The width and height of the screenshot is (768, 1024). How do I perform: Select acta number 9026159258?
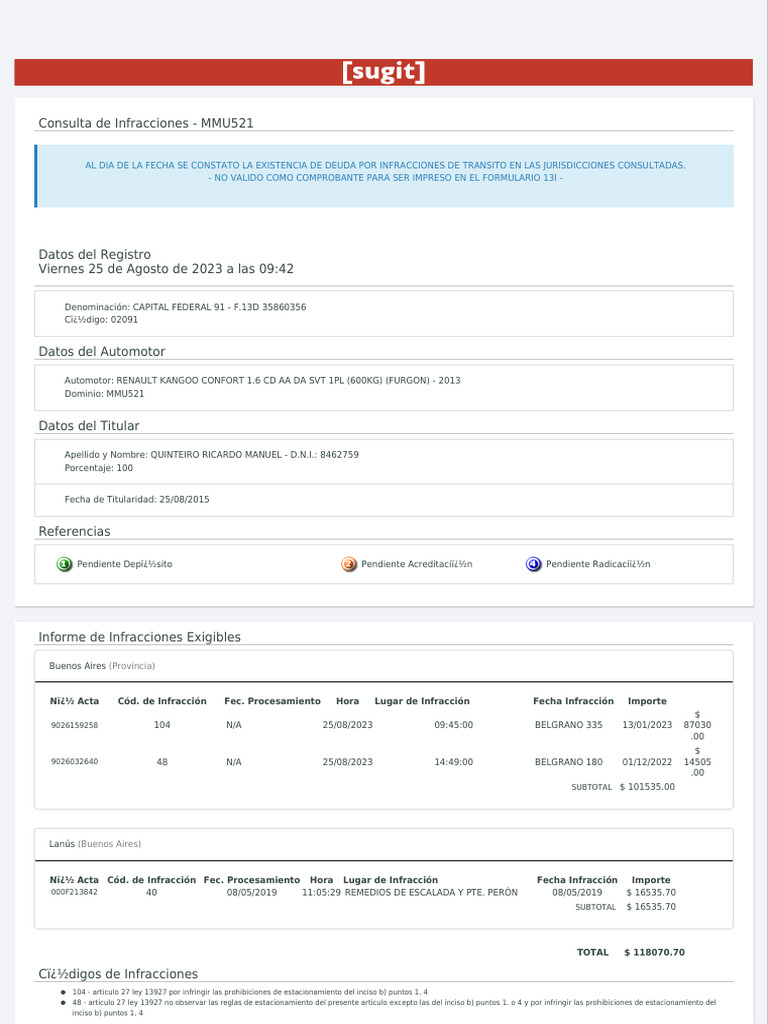[x=74, y=725]
